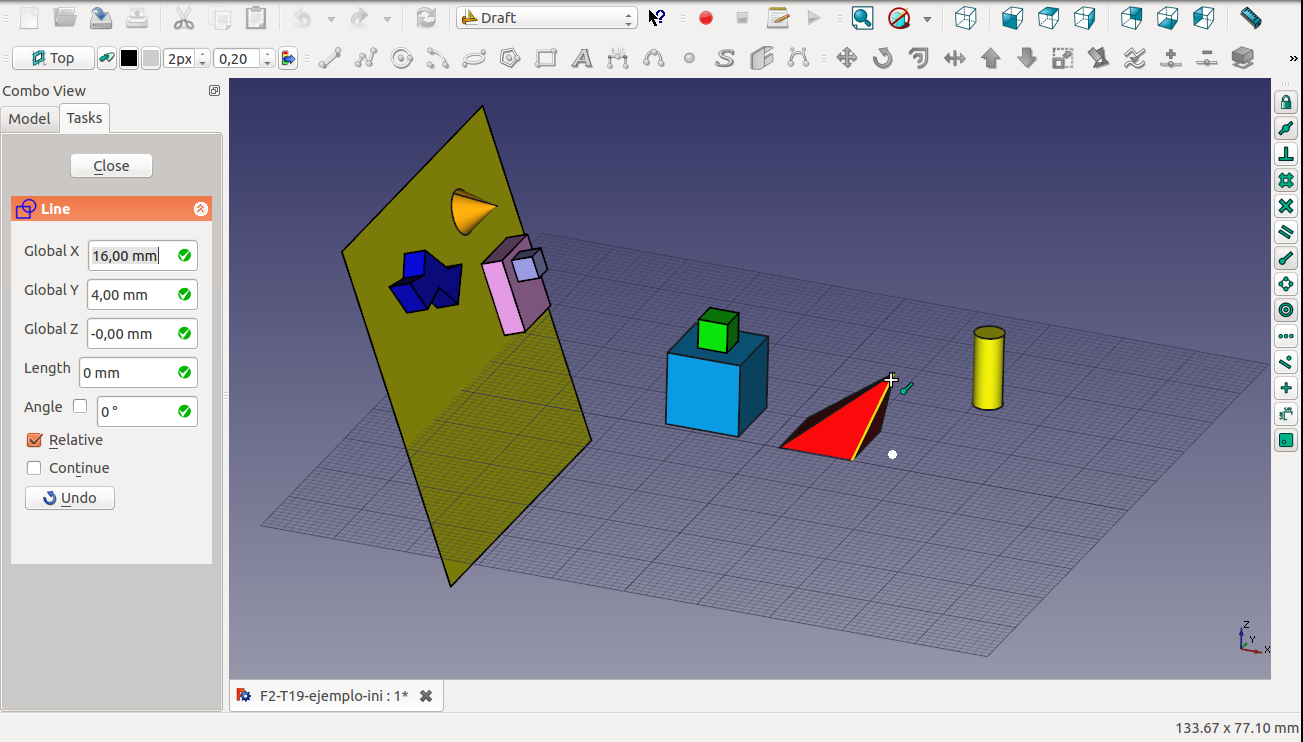Open the Draft workbench dropdown
The height and width of the screenshot is (742, 1303).
pyautogui.click(x=547, y=18)
